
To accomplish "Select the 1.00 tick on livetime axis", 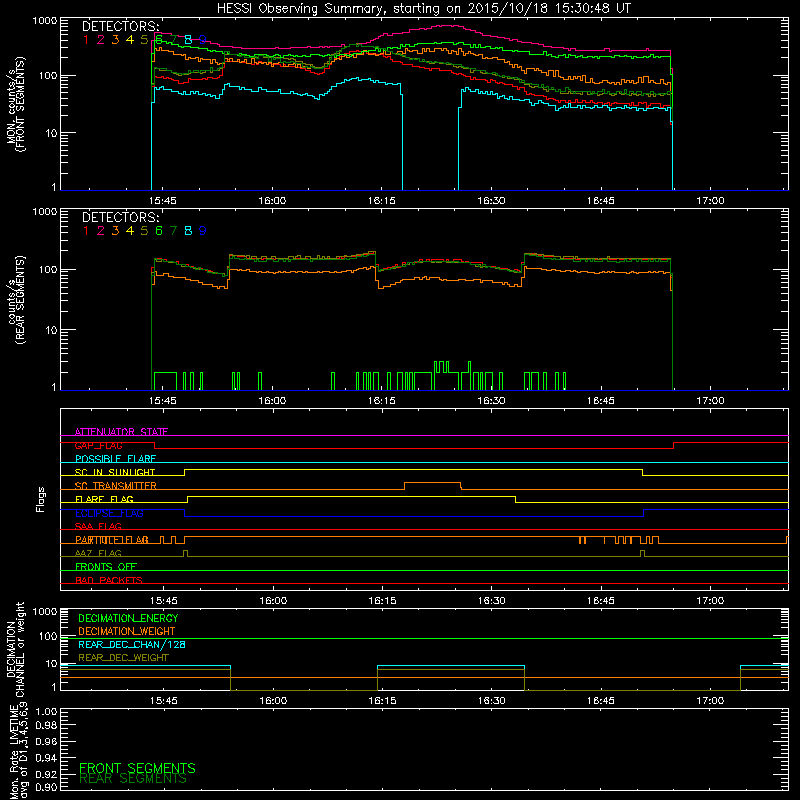I will tap(46, 711).
